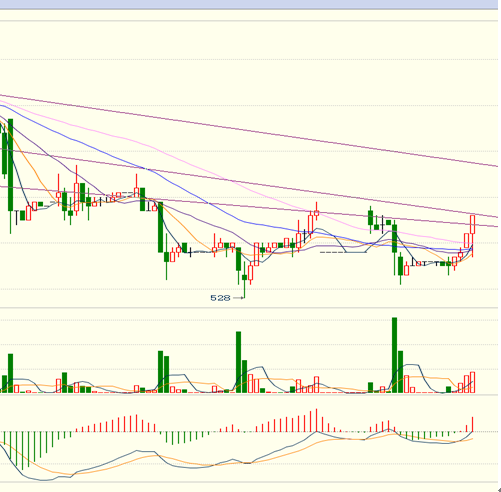Select the tallest red MACD histogram bar
The height and width of the screenshot is (492, 501).
point(316,420)
